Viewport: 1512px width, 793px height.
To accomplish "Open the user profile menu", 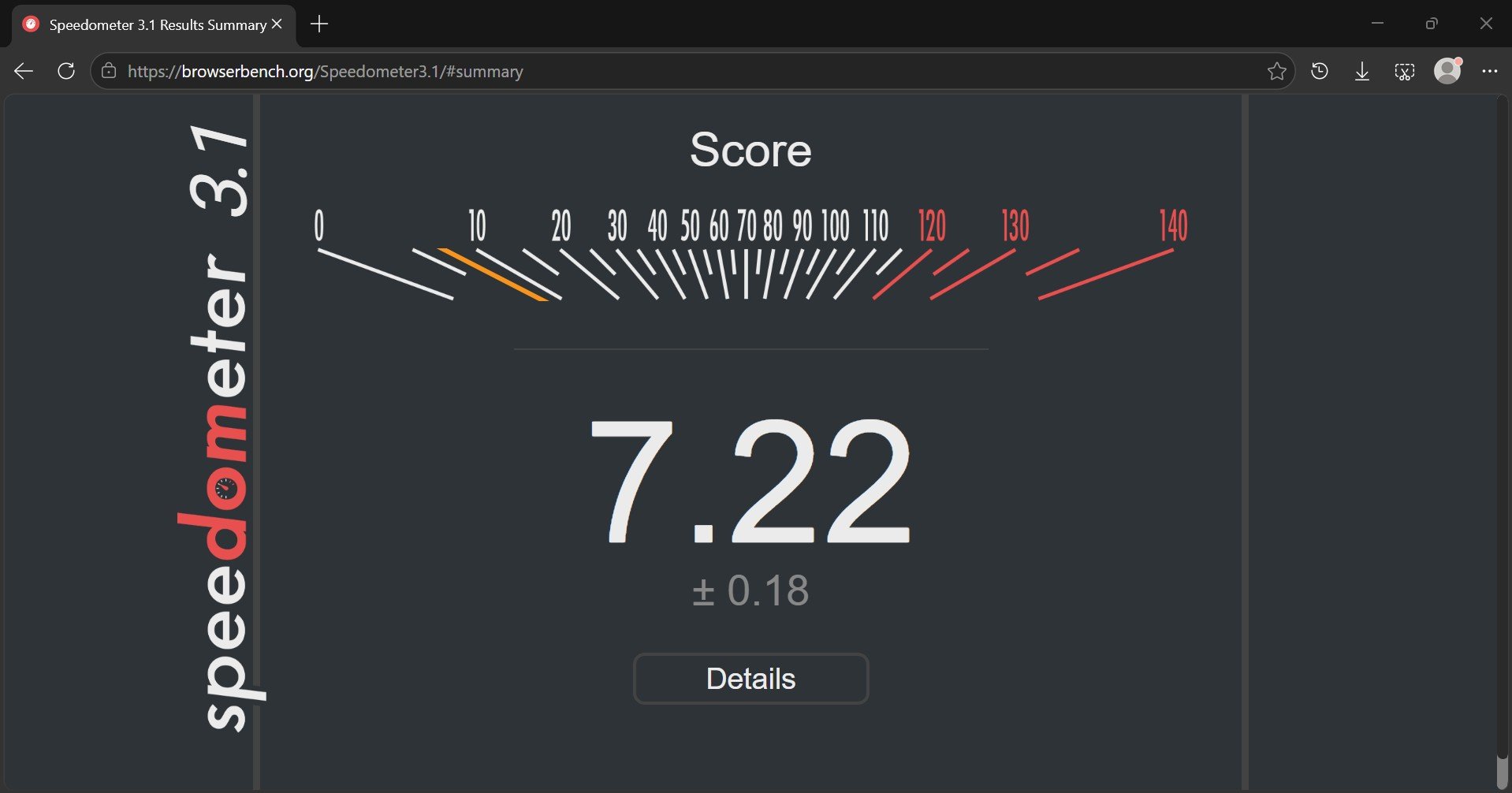I will tap(1447, 71).
